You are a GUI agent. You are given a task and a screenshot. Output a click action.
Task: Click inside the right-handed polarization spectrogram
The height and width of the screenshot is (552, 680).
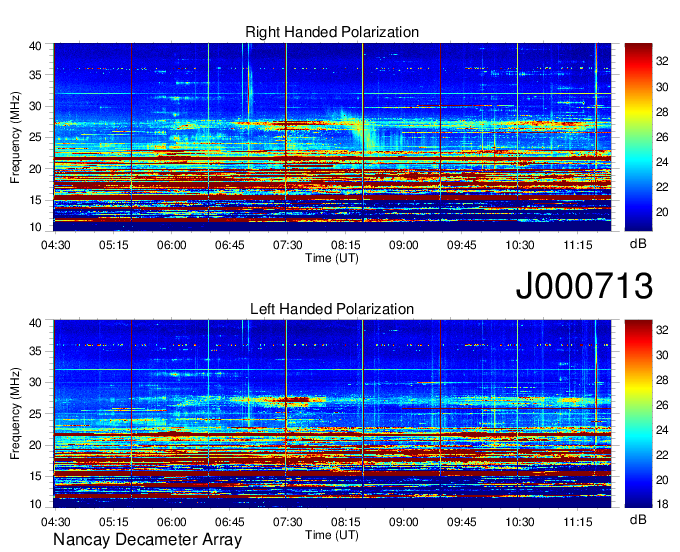pyautogui.click(x=332, y=137)
